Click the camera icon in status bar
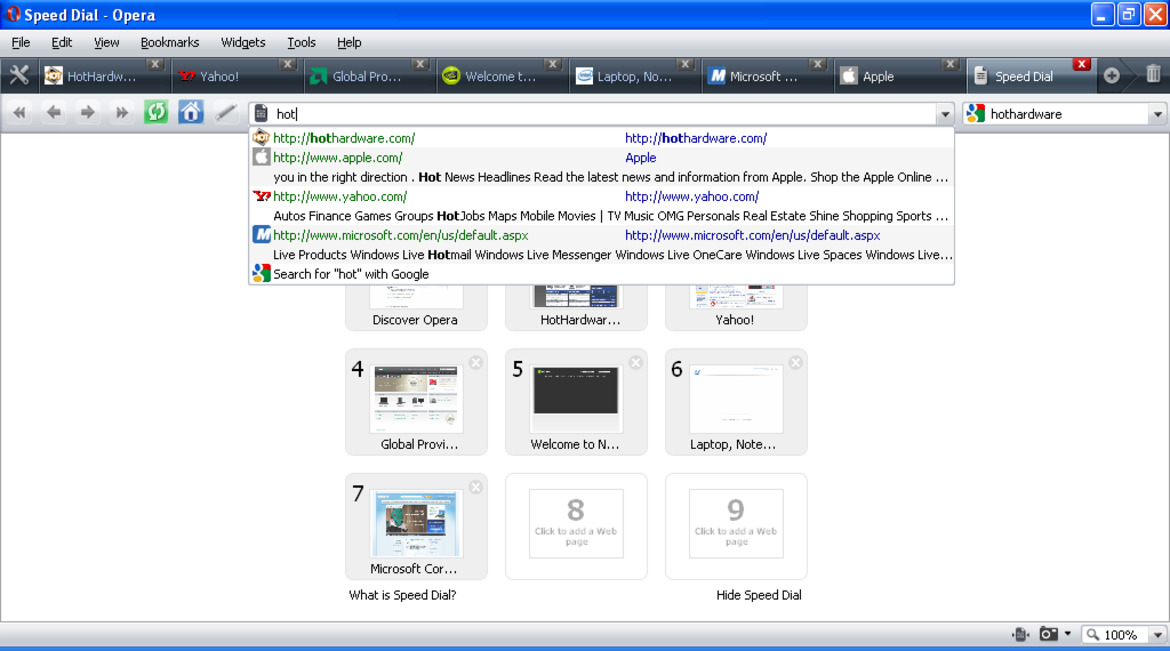Screen dimensions: 1170x651 (x=1048, y=635)
